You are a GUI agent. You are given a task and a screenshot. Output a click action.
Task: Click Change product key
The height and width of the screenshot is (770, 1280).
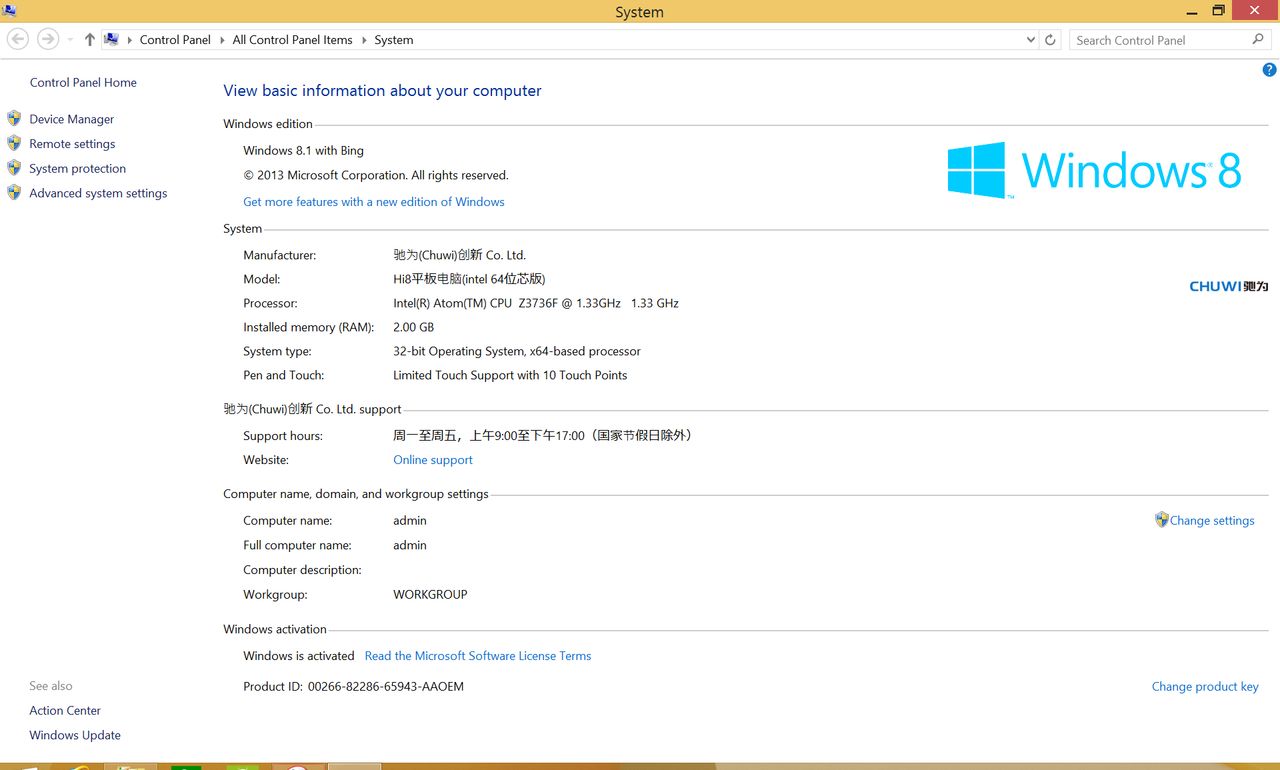click(1205, 687)
